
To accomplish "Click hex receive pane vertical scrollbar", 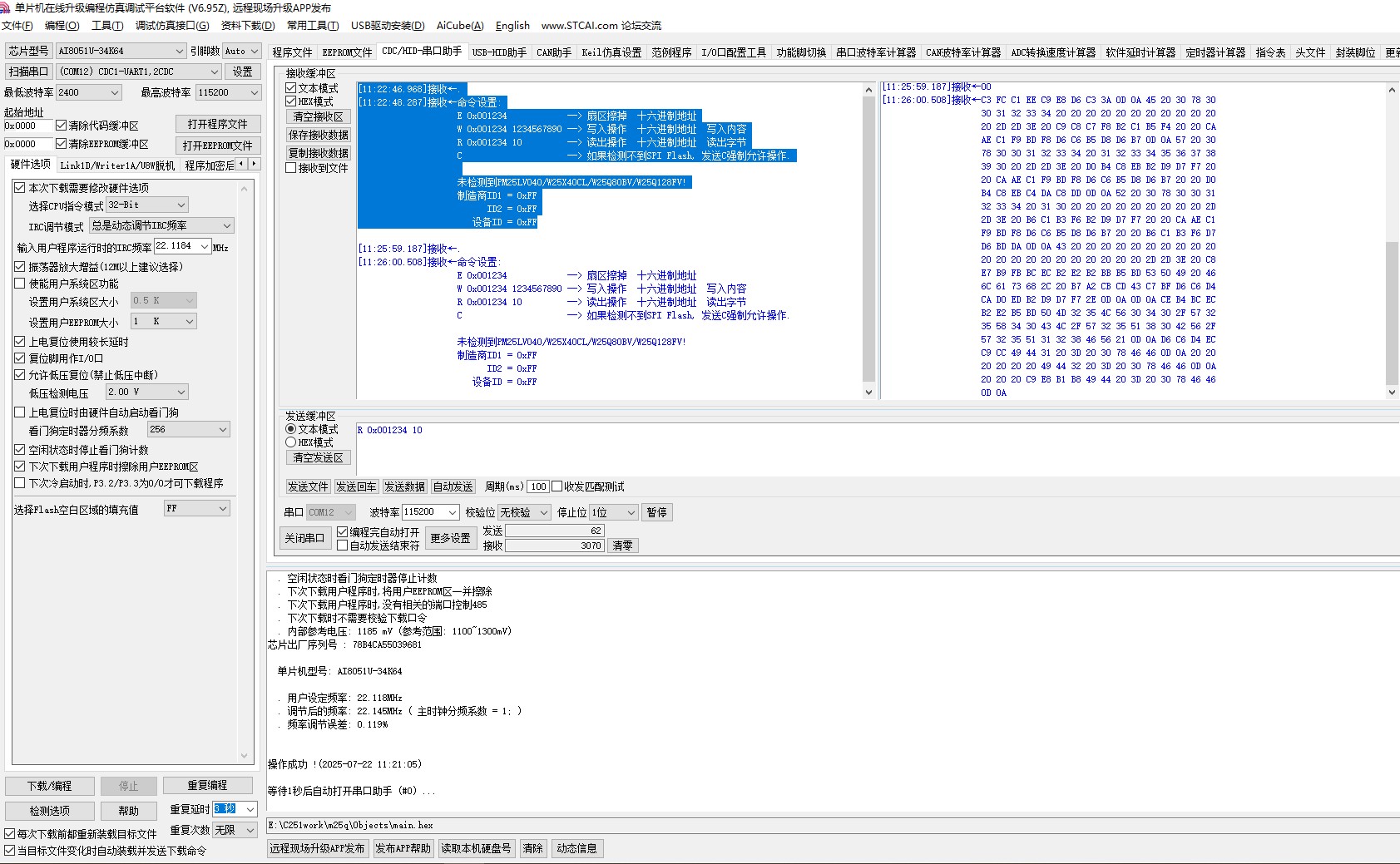I will pyautogui.click(x=1392, y=239).
